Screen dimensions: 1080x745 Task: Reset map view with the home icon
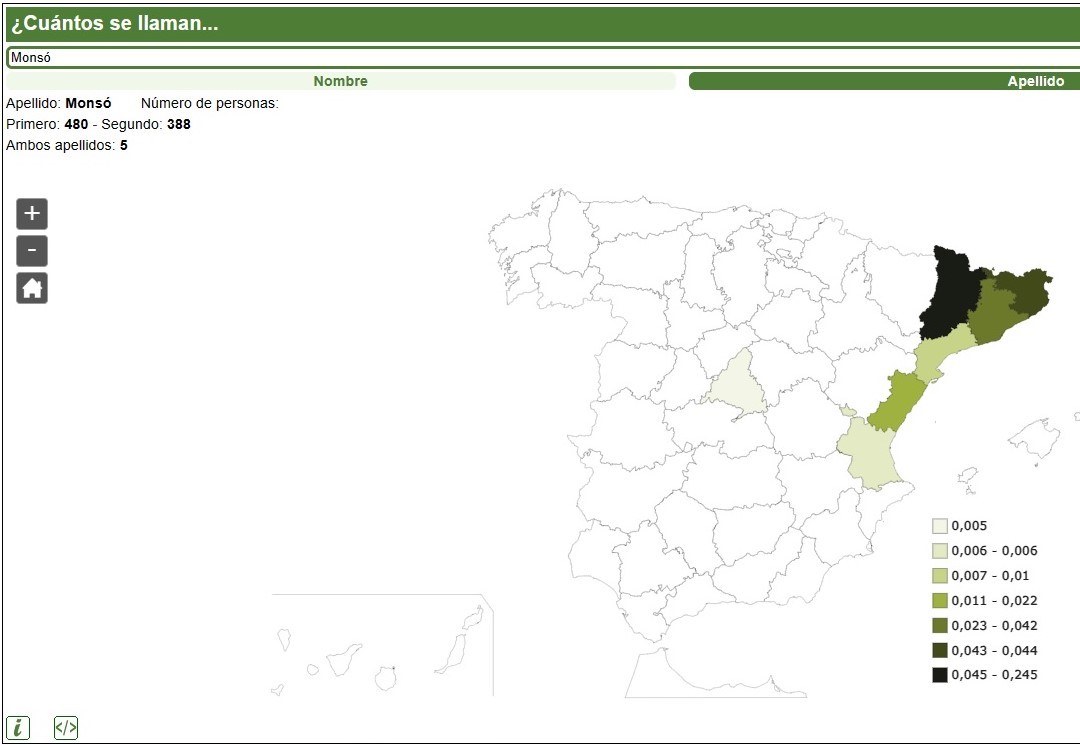coord(32,288)
